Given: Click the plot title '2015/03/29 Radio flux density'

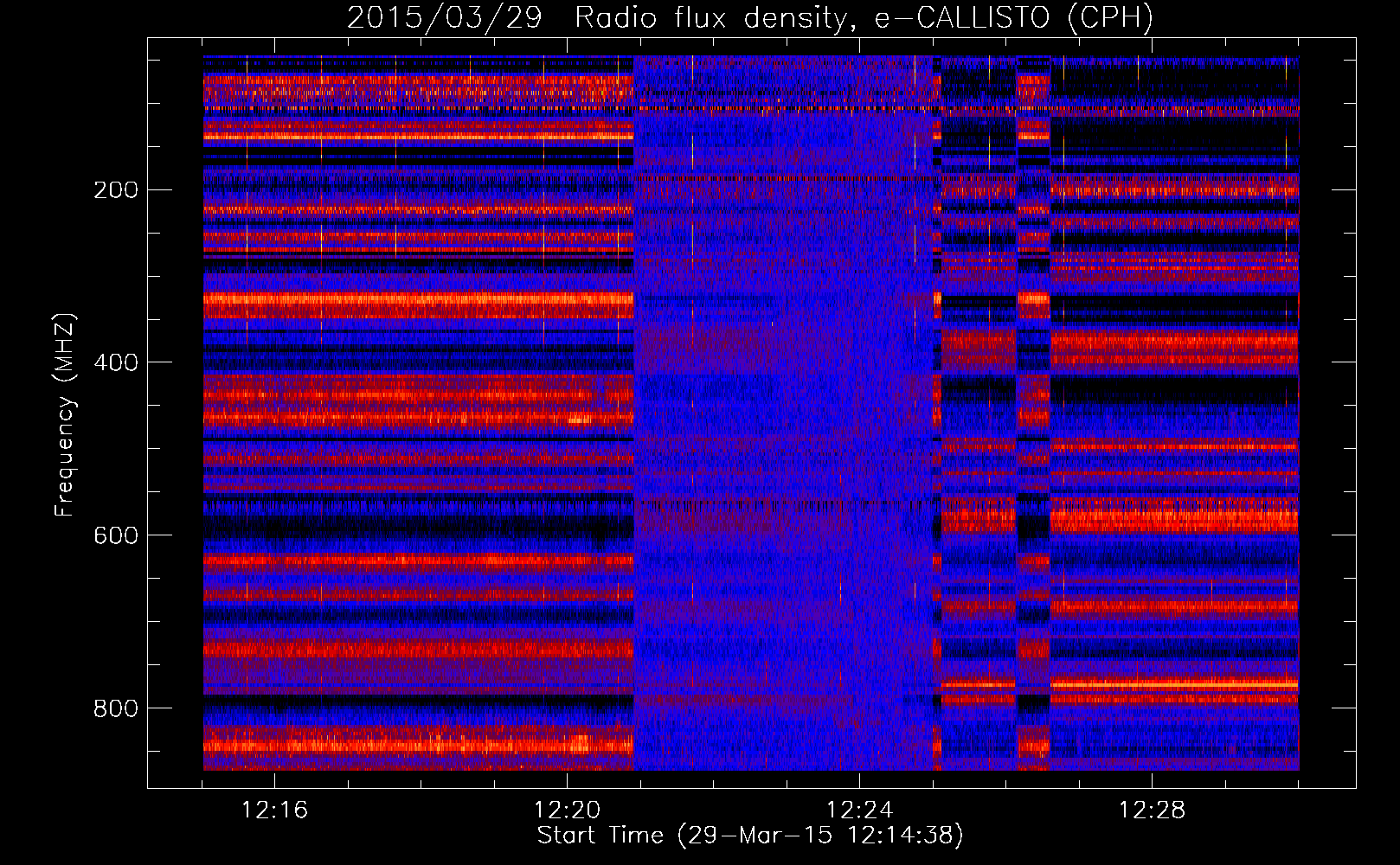Looking at the screenshot, I should point(750,17).
